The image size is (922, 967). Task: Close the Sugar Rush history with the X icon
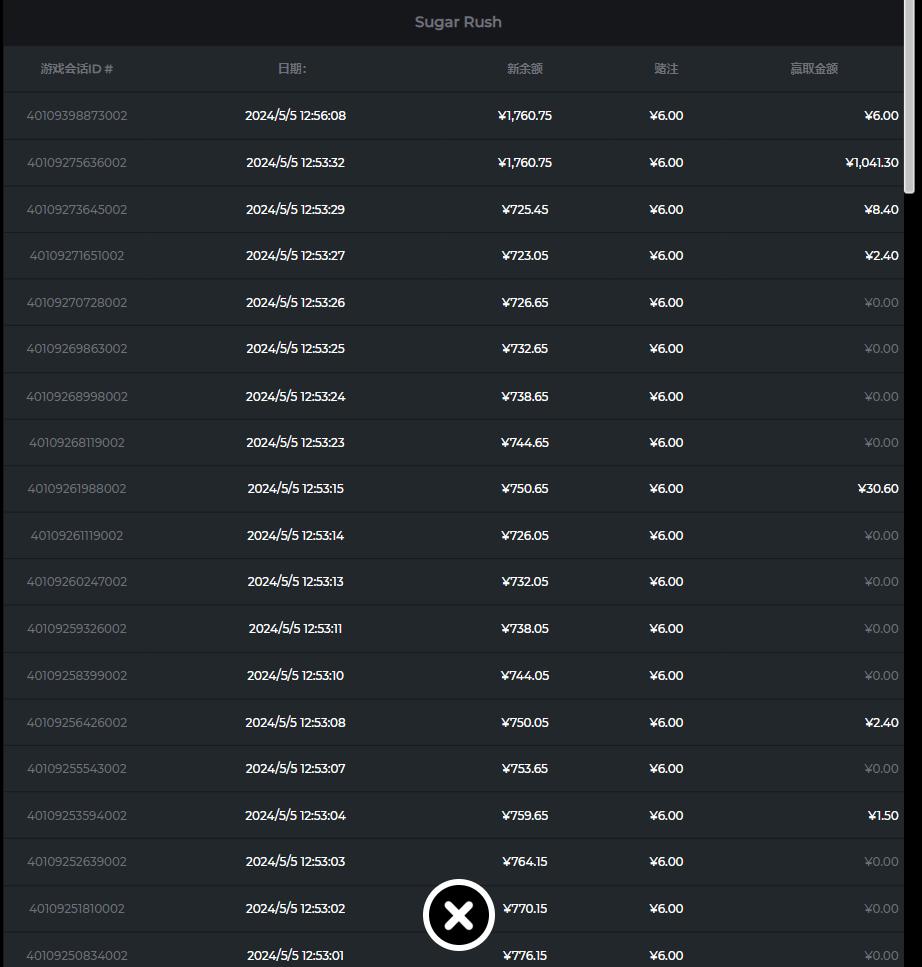click(458, 915)
